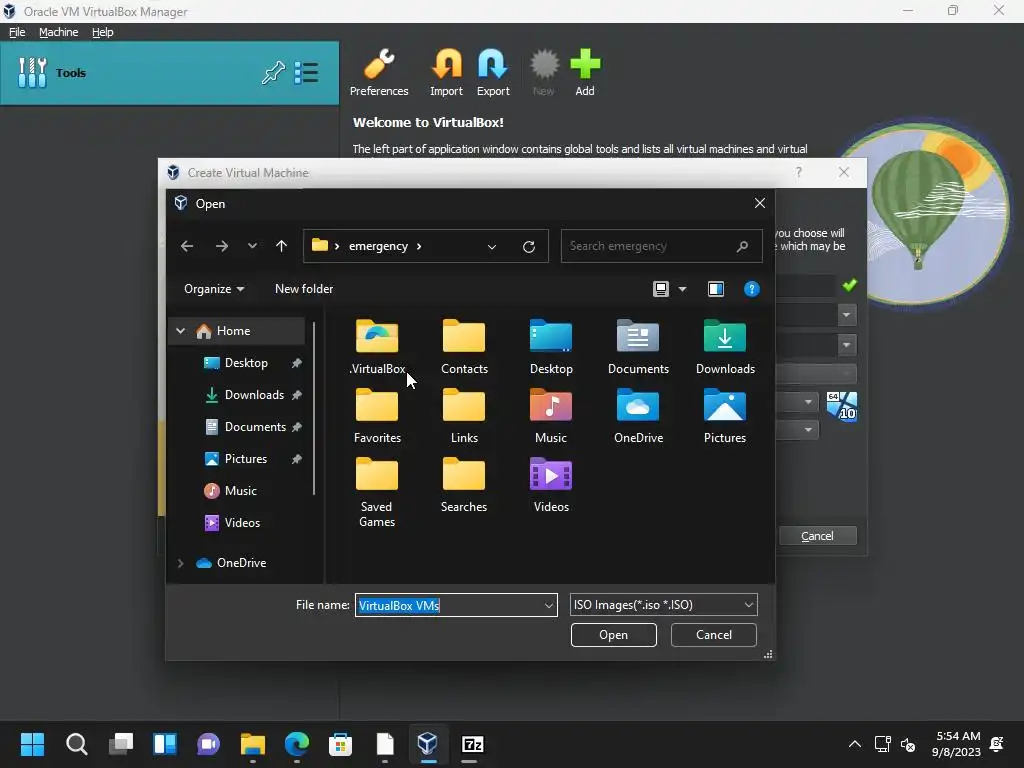1024x768 pixels.
Task: Click the navigation pane scrollbar
Action: pos(314,408)
